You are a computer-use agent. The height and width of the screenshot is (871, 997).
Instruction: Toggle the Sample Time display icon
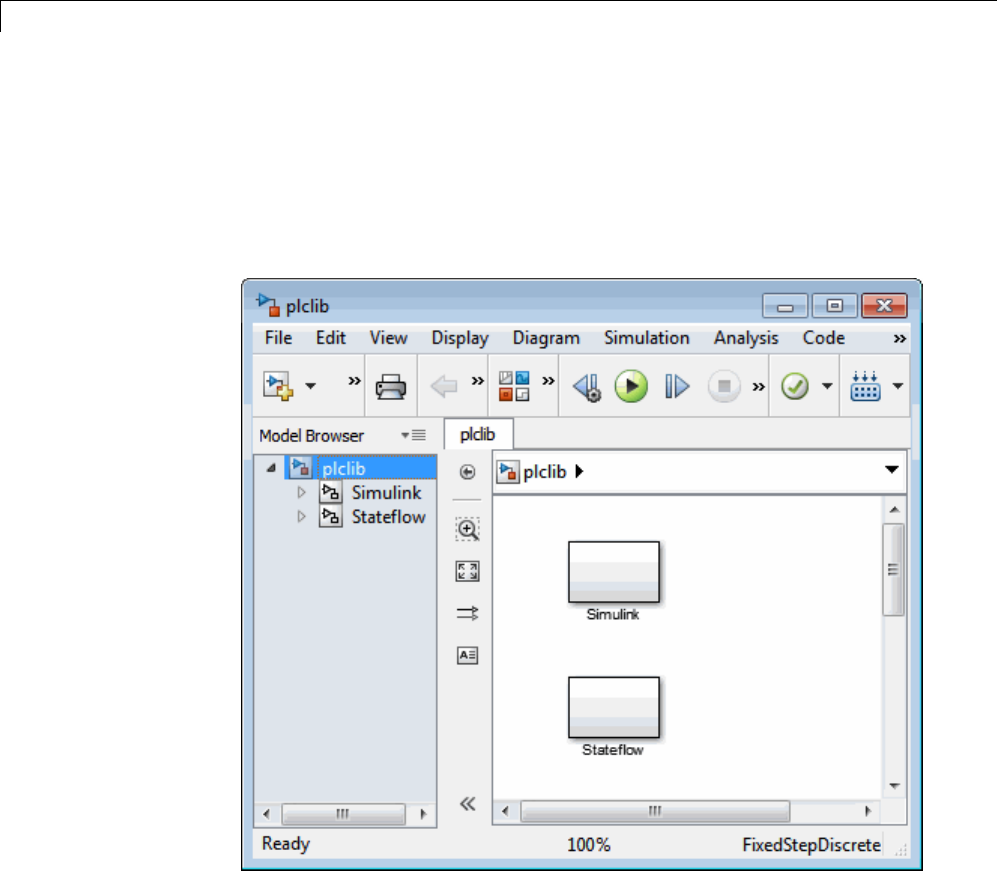467,614
